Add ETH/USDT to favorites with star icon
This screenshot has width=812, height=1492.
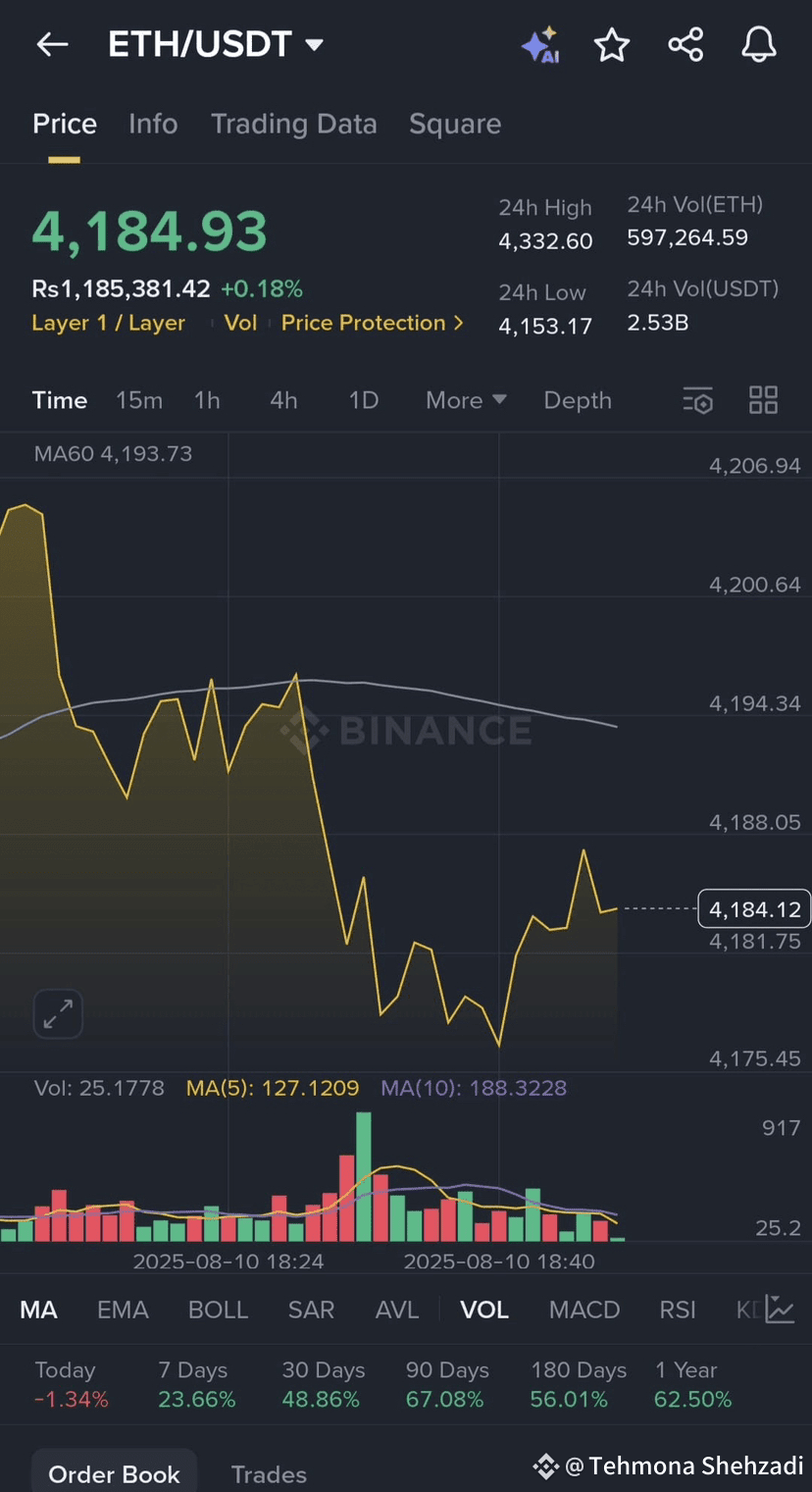point(612,45)
